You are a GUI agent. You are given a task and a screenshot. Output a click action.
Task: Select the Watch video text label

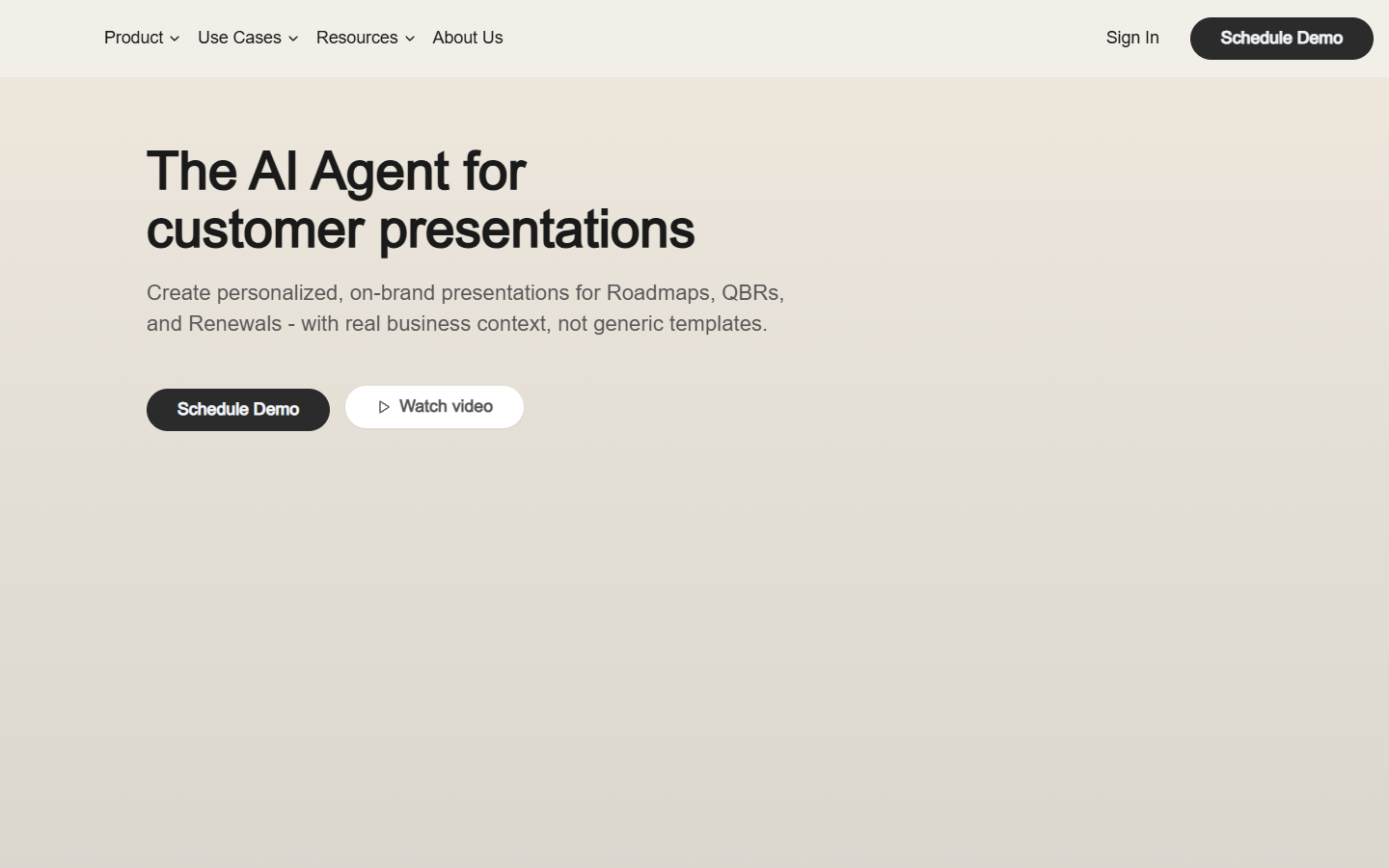(x=446, y=406)
